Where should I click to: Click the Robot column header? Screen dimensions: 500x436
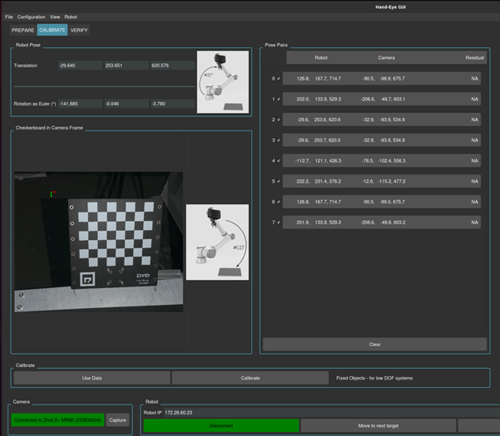[321, 58]
